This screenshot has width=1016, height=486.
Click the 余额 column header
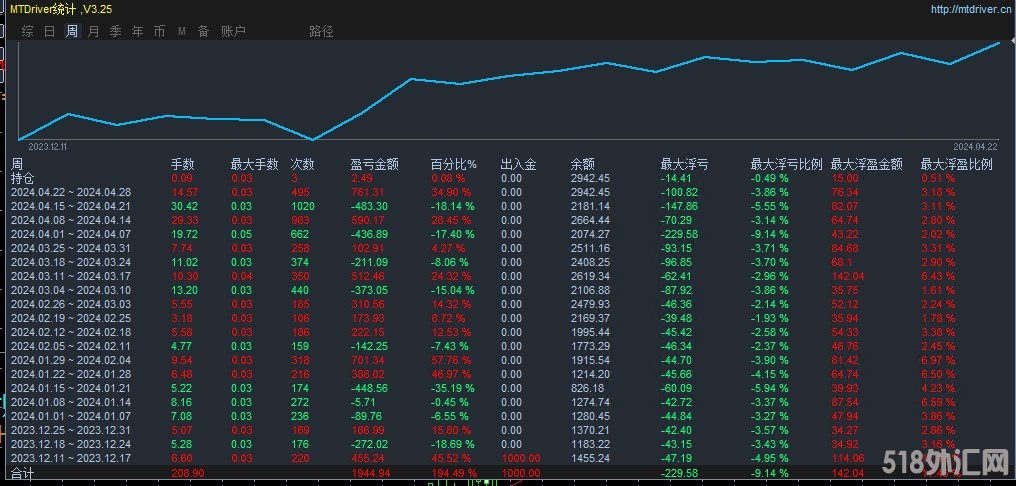582,164
